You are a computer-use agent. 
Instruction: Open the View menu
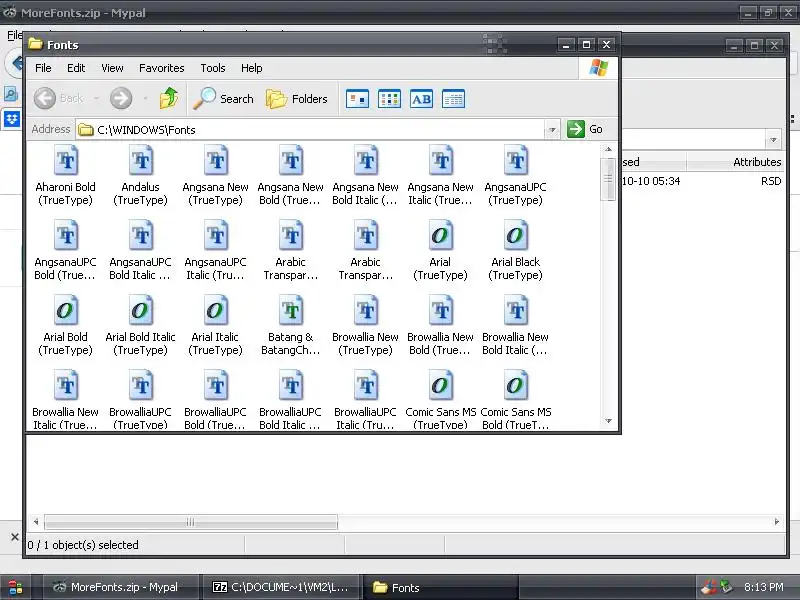[x=112, y=68]
